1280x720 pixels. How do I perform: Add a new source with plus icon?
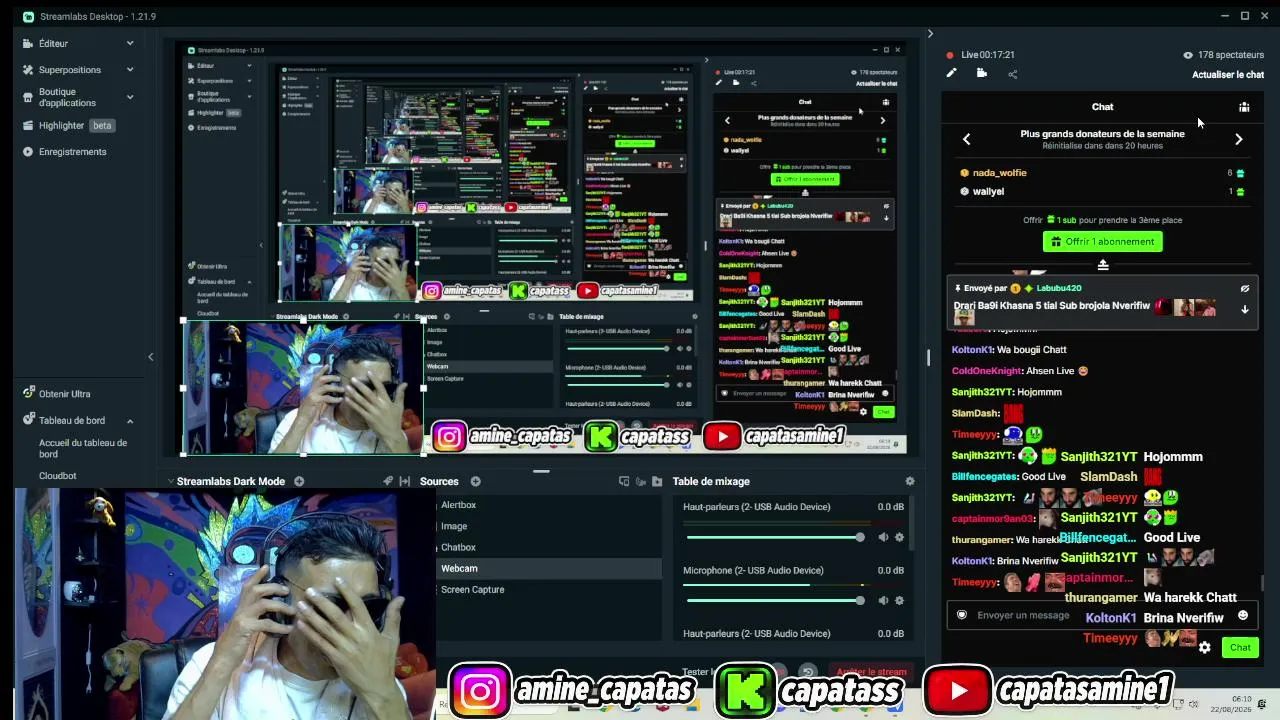coord(476,482)
